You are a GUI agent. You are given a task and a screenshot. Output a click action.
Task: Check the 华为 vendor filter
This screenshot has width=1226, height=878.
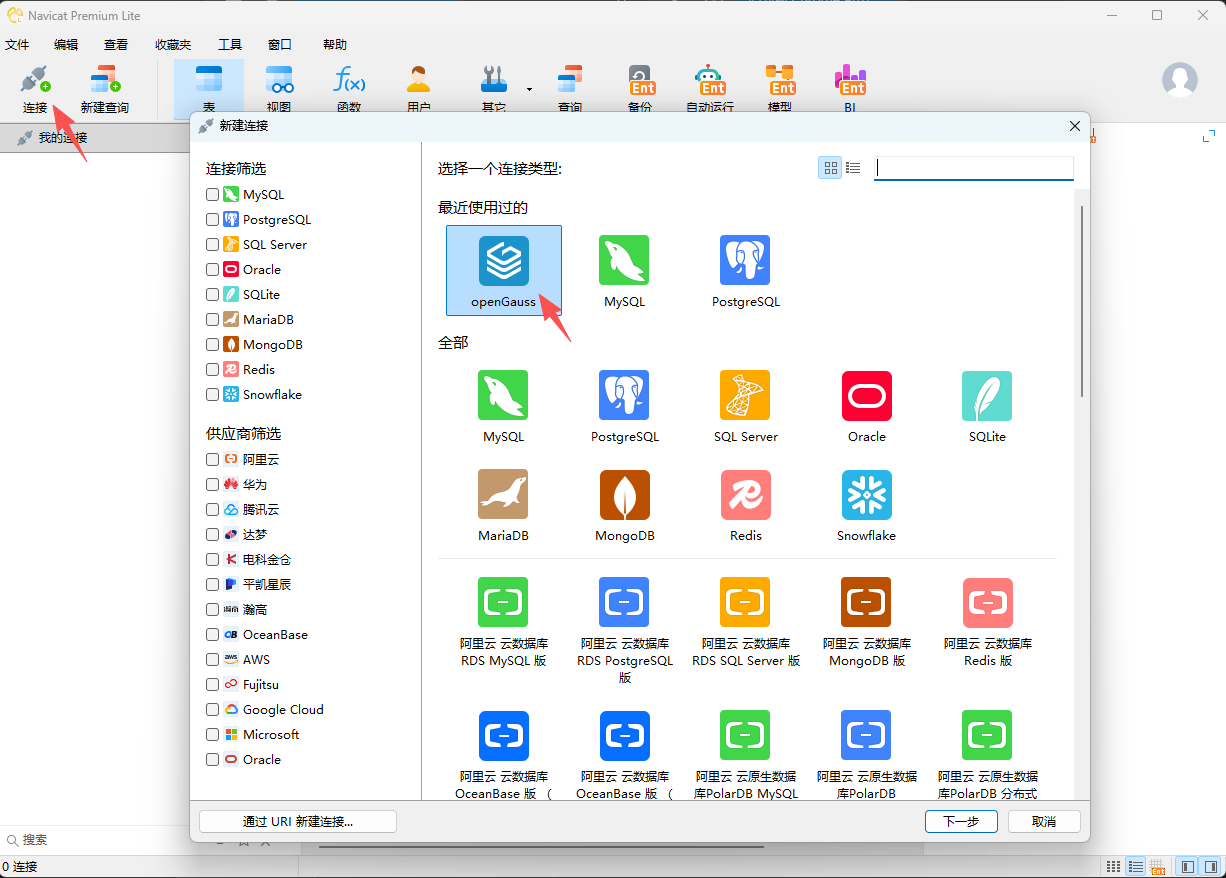pyautogui.click(x=212, y=485)
